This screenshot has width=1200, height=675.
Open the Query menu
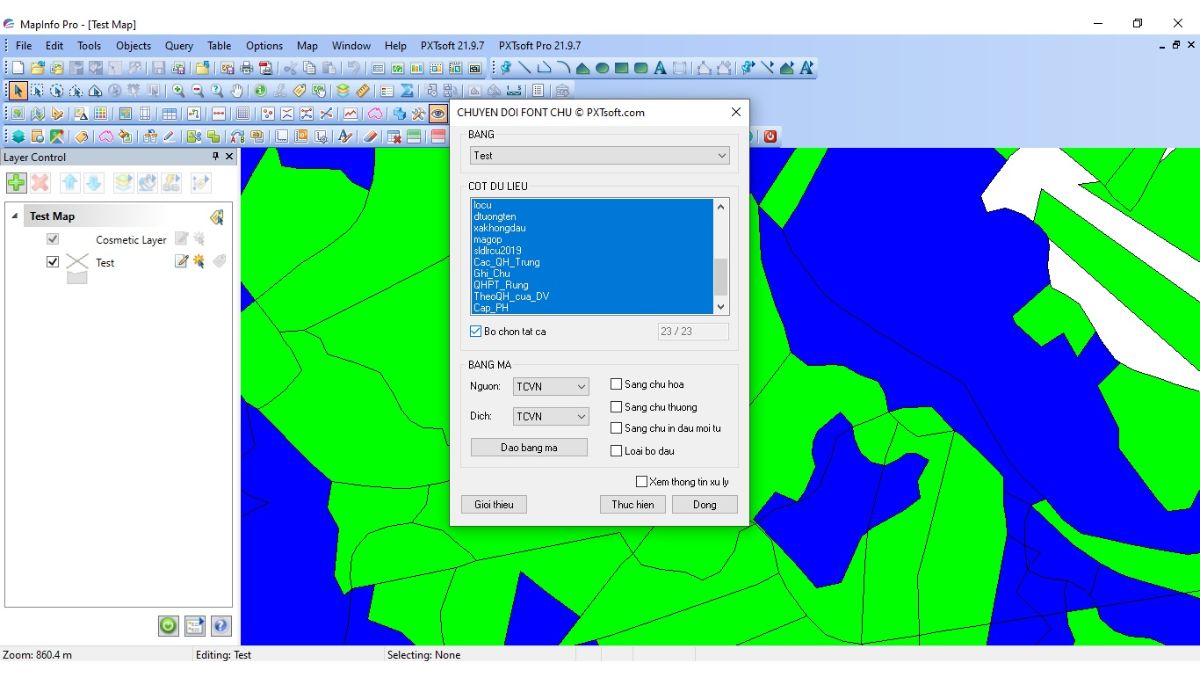[179, 45]
